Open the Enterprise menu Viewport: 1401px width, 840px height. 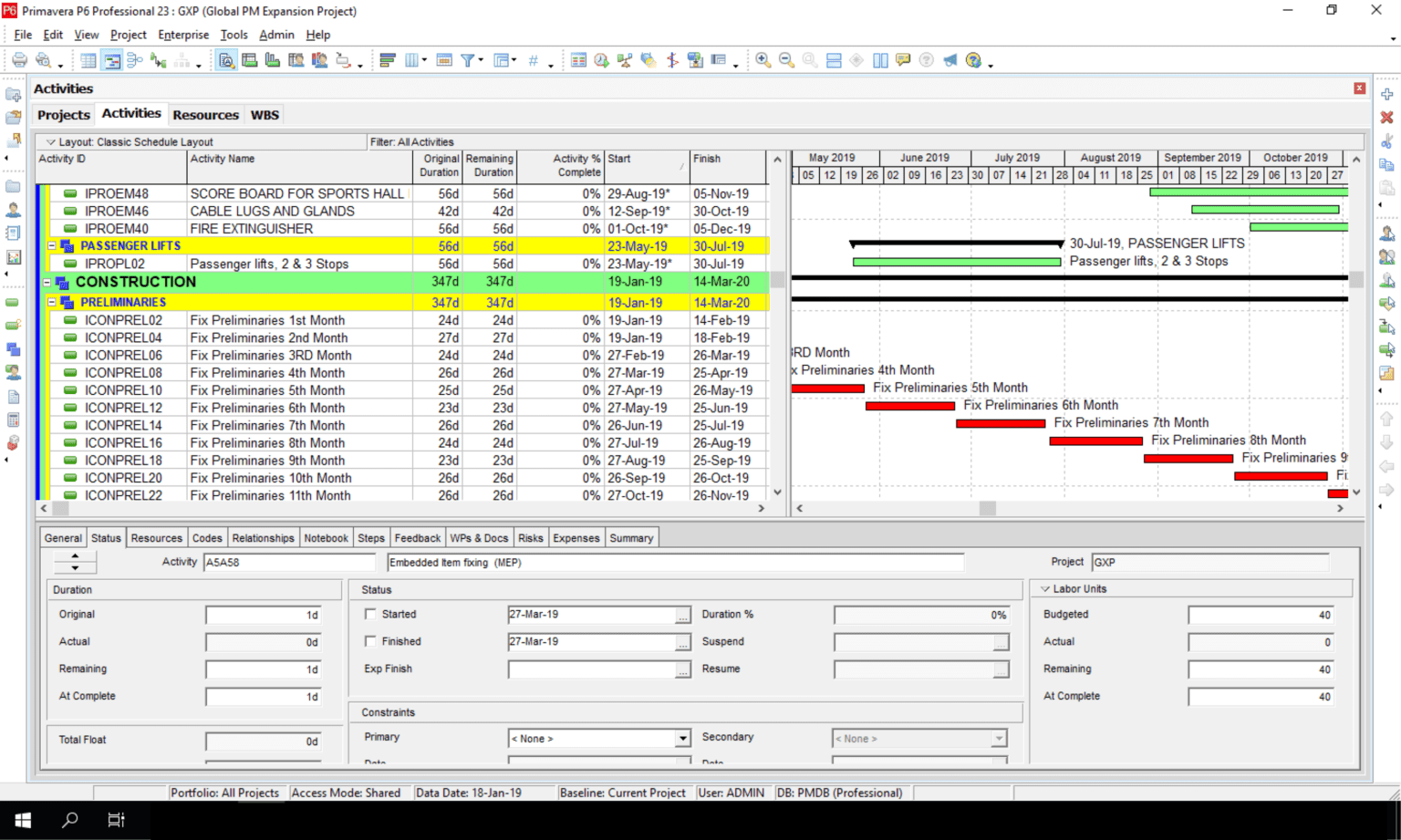pos(183,35)
